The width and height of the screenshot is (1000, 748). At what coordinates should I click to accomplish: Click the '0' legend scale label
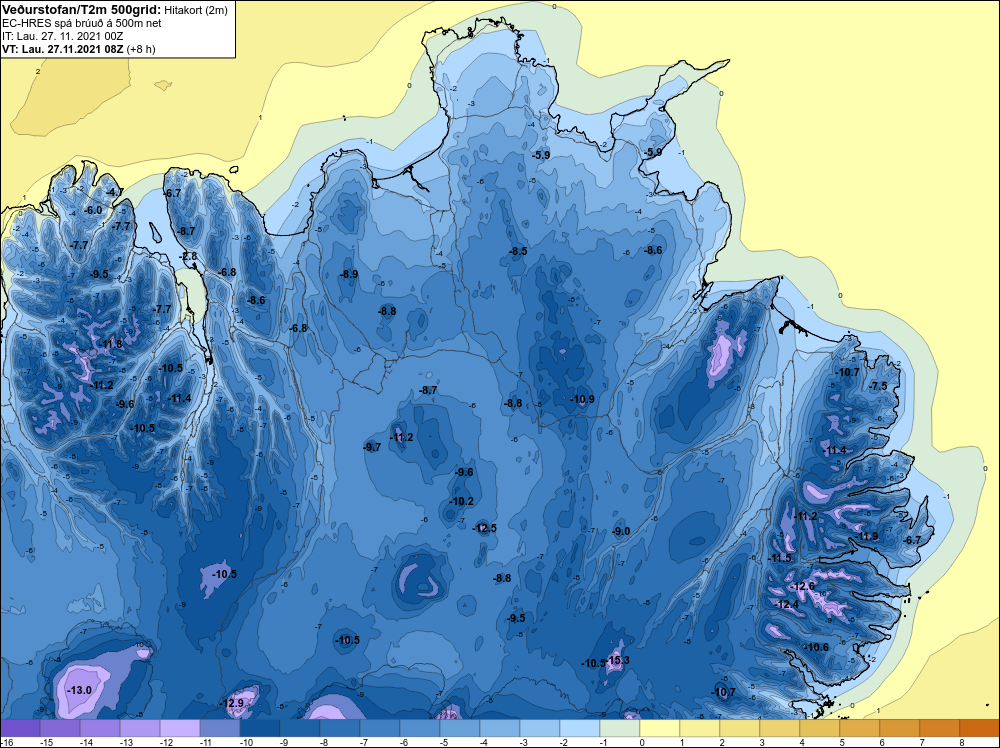pyautogui.click(x=642, y=742)
